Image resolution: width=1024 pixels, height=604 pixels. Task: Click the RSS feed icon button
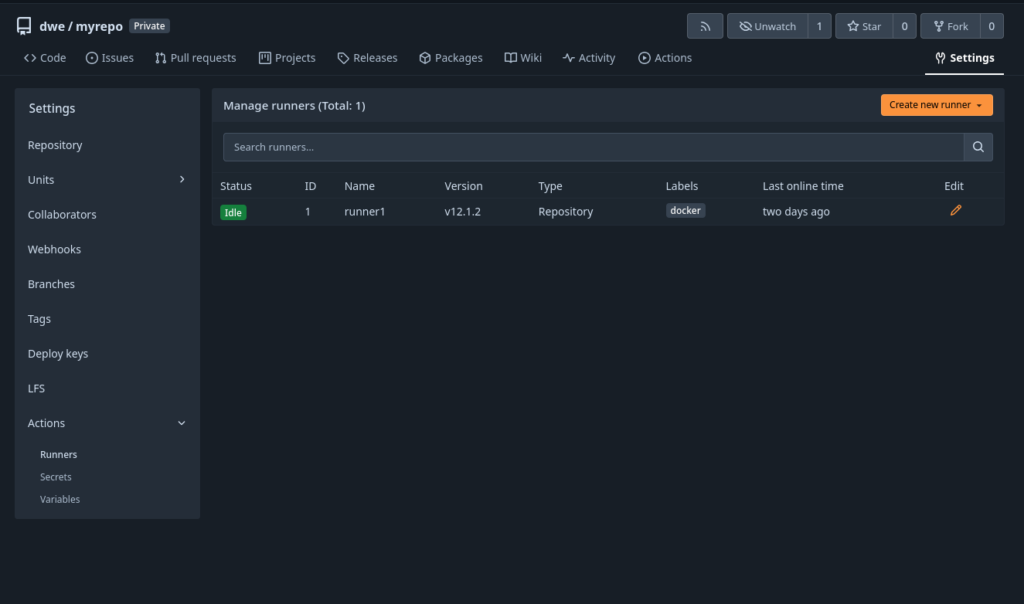[x=704, y=26]
